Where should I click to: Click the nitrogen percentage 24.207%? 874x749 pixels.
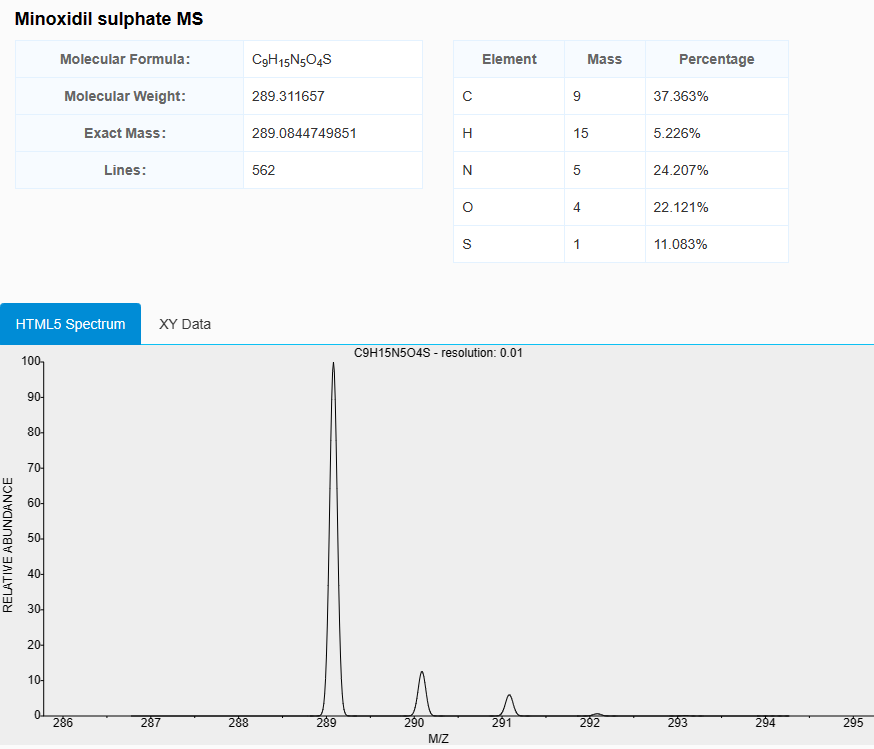click(681, 170)
